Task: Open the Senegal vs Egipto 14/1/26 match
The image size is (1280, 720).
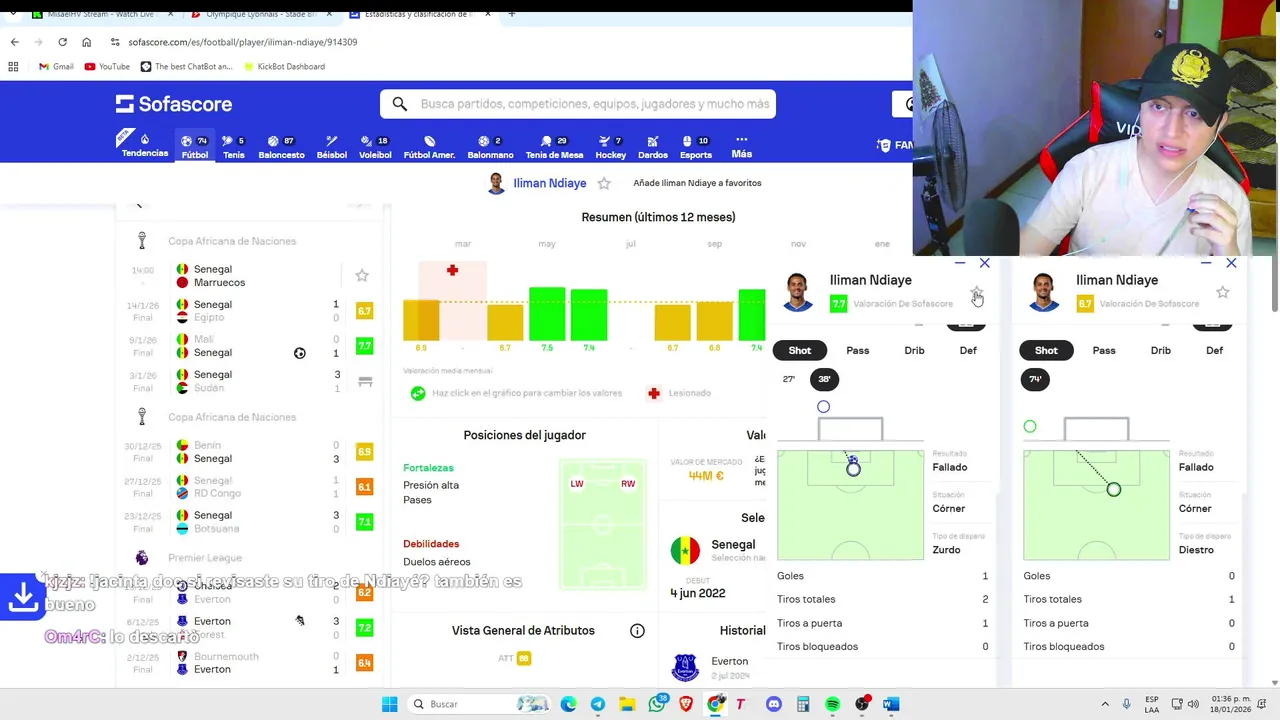Action: click(x=248, y=311)
